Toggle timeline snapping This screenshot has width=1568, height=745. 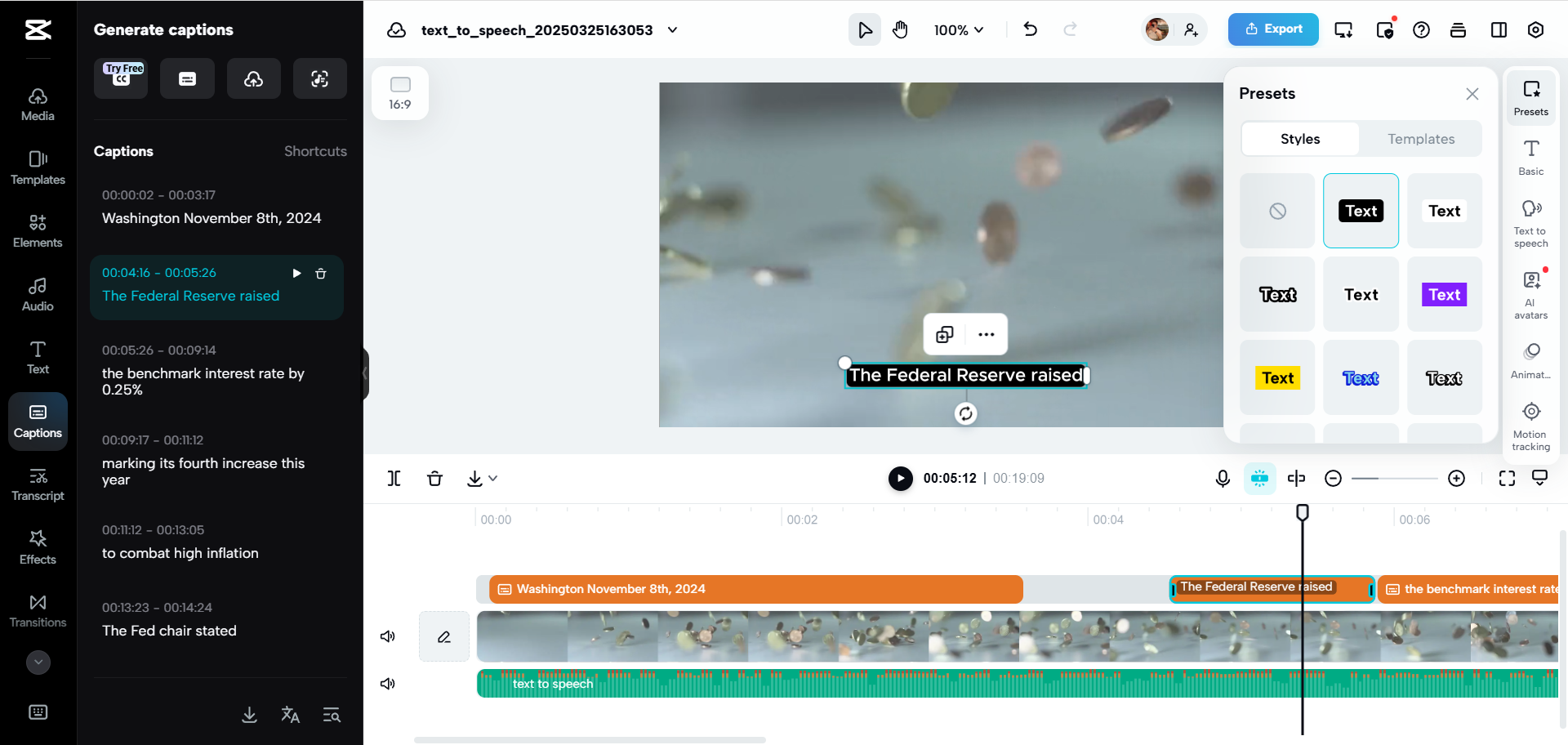click(1260, 478)
